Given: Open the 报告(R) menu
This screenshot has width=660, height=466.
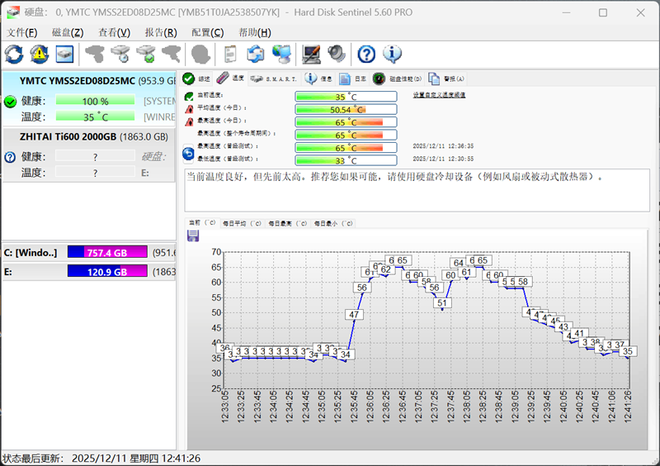Looking at the screenshot, I should [161, 33].
